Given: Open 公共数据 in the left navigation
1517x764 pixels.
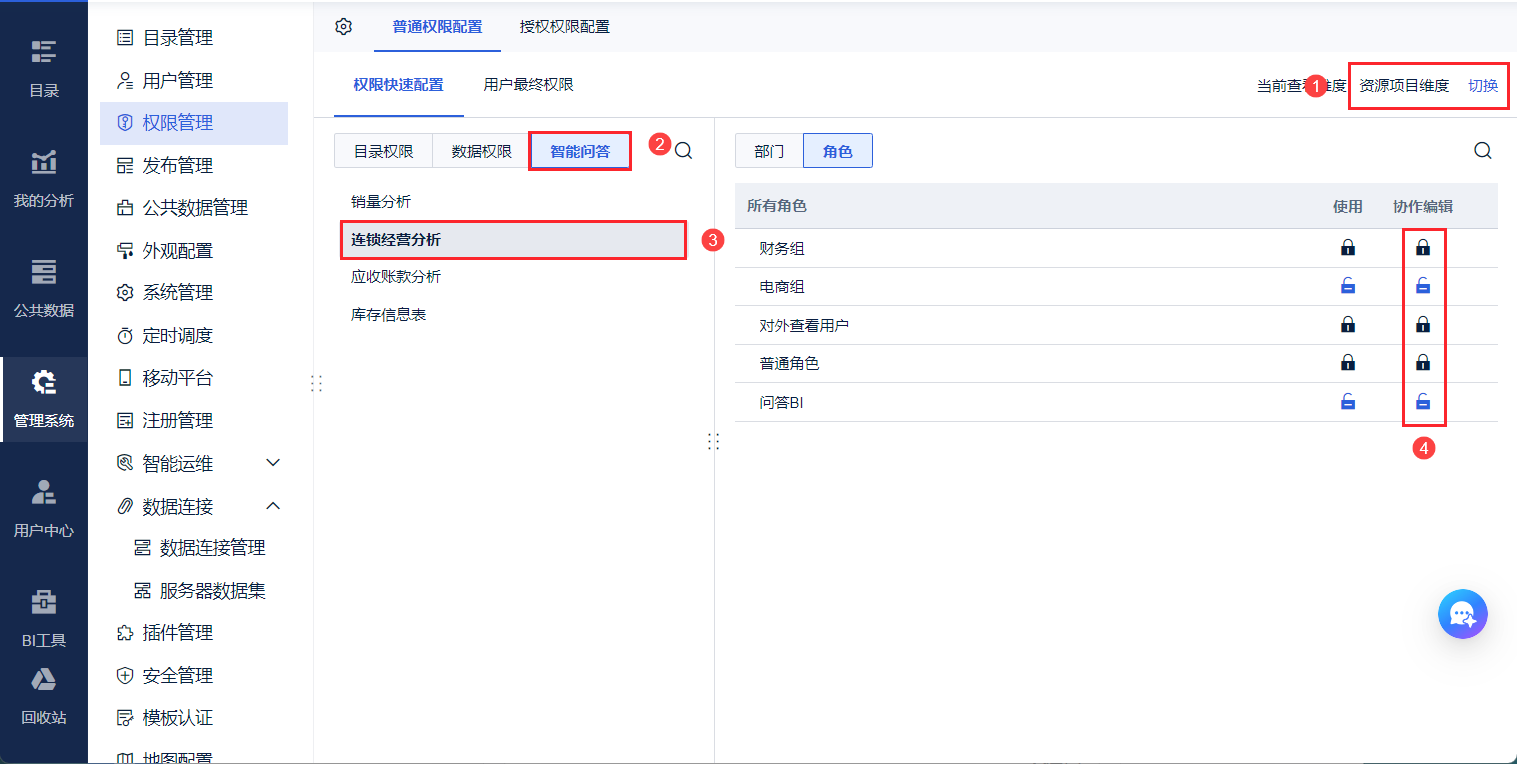Looking at the screenshot, I should (43, 288).
